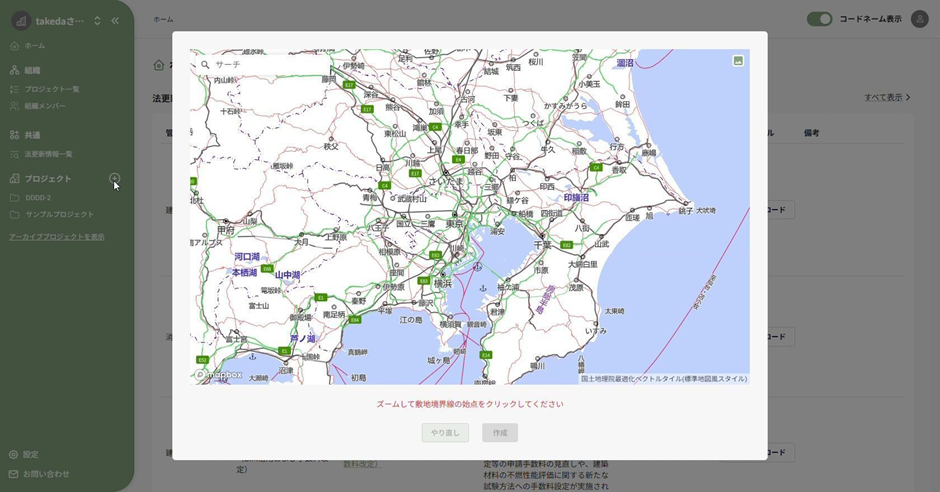Open the user profile avatar icon

[x=919, y=19]
